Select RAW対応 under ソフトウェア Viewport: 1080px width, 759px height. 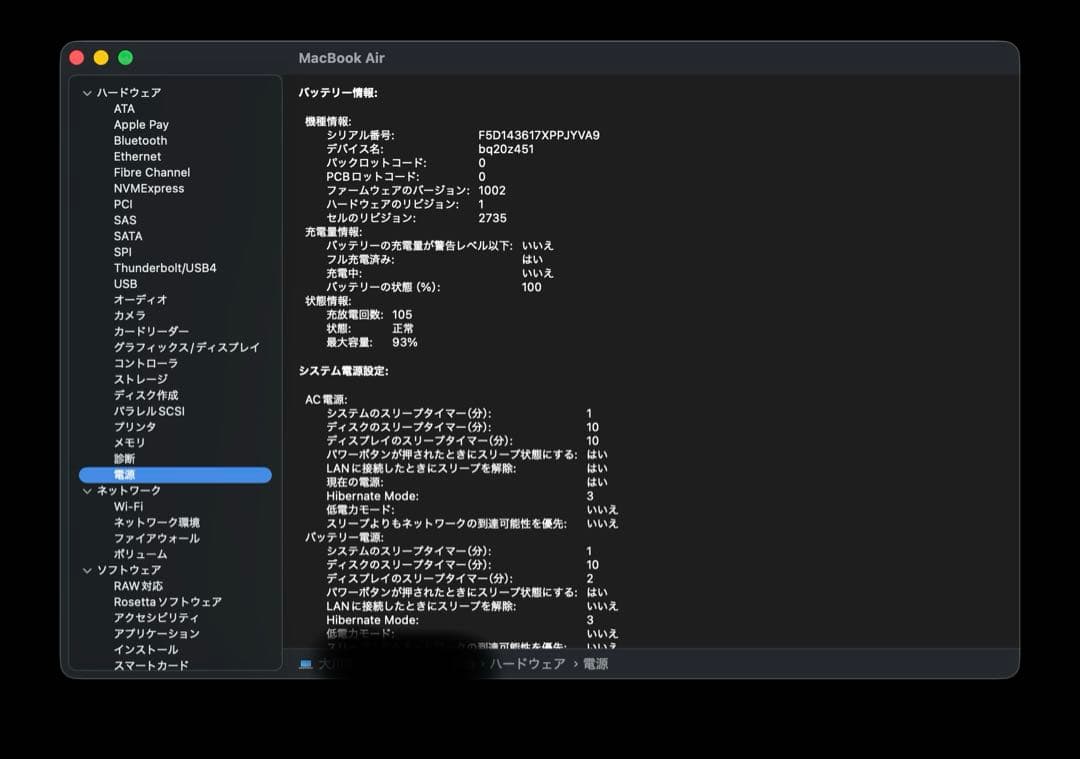coord(138,585)
